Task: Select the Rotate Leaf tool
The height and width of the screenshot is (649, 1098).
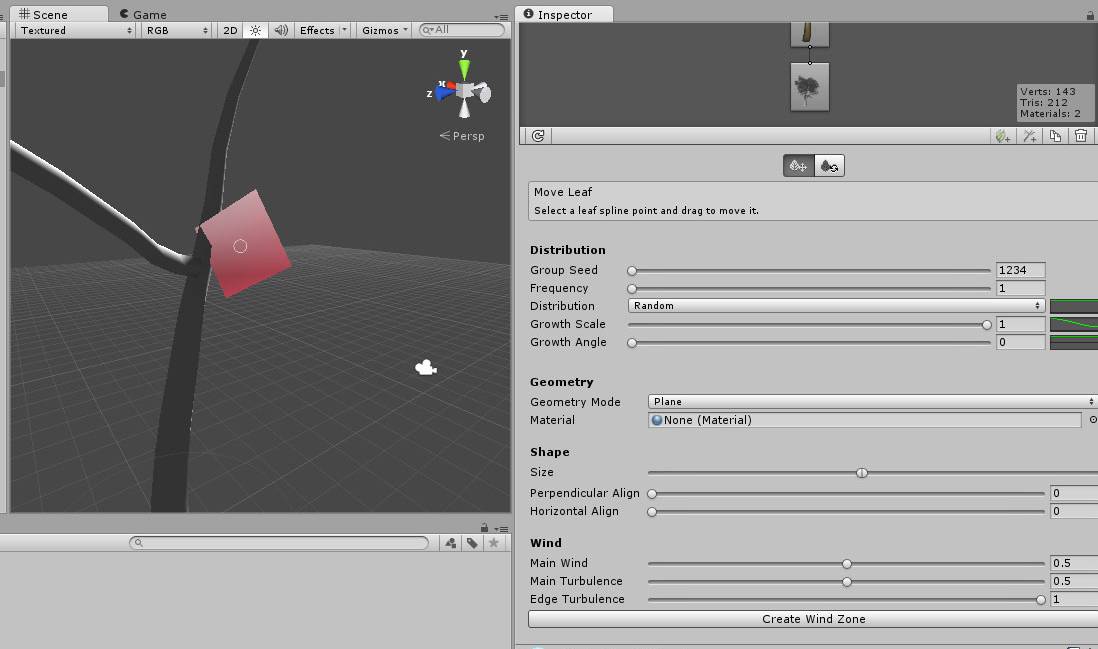Action: (x=829, y=166)
